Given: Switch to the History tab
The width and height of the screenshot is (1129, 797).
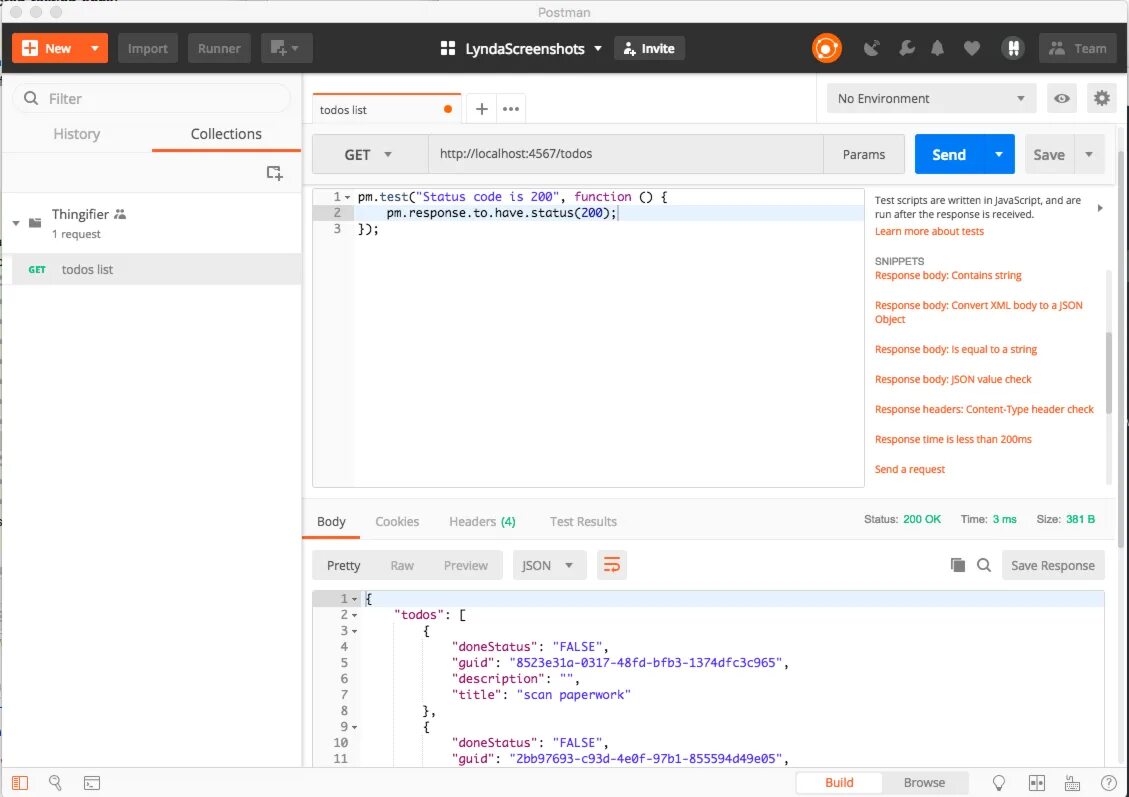Looking at the screenshot, I should click(76, 134).
